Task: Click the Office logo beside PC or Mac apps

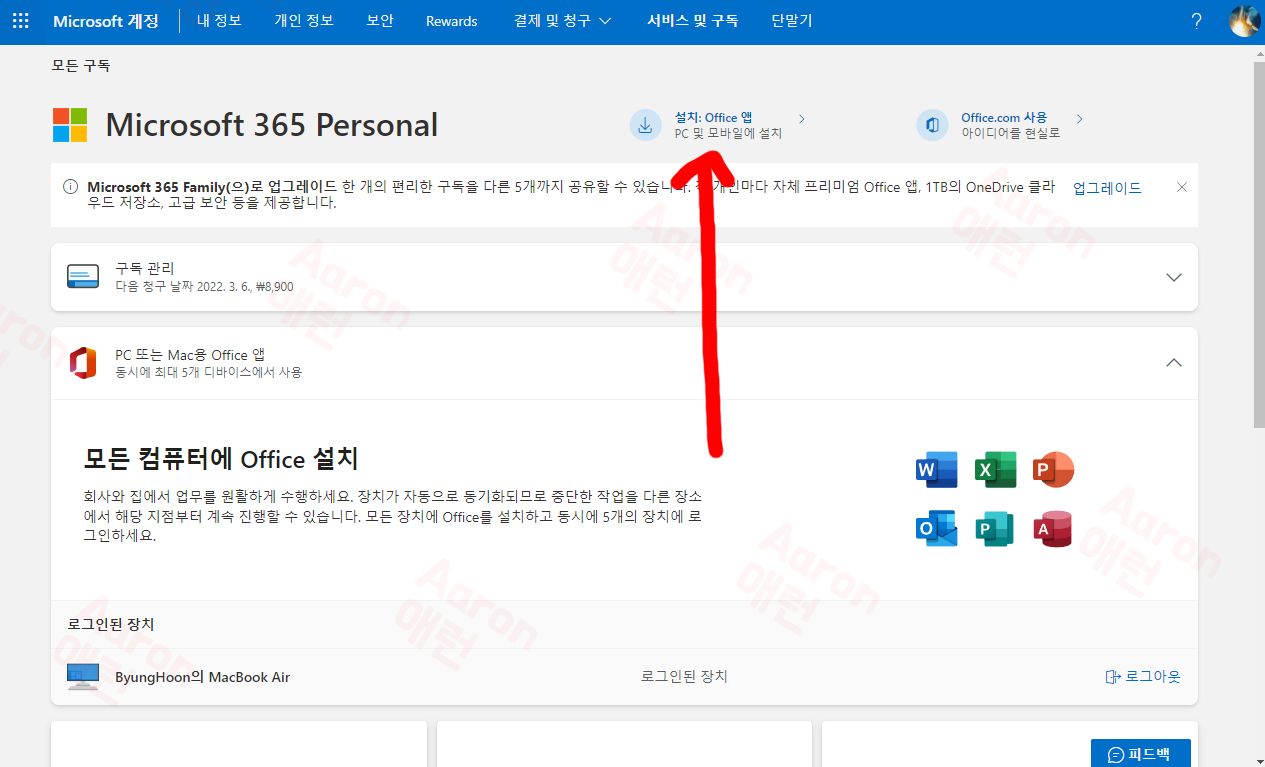Action: pyautogui.click(x=83, y=363)
